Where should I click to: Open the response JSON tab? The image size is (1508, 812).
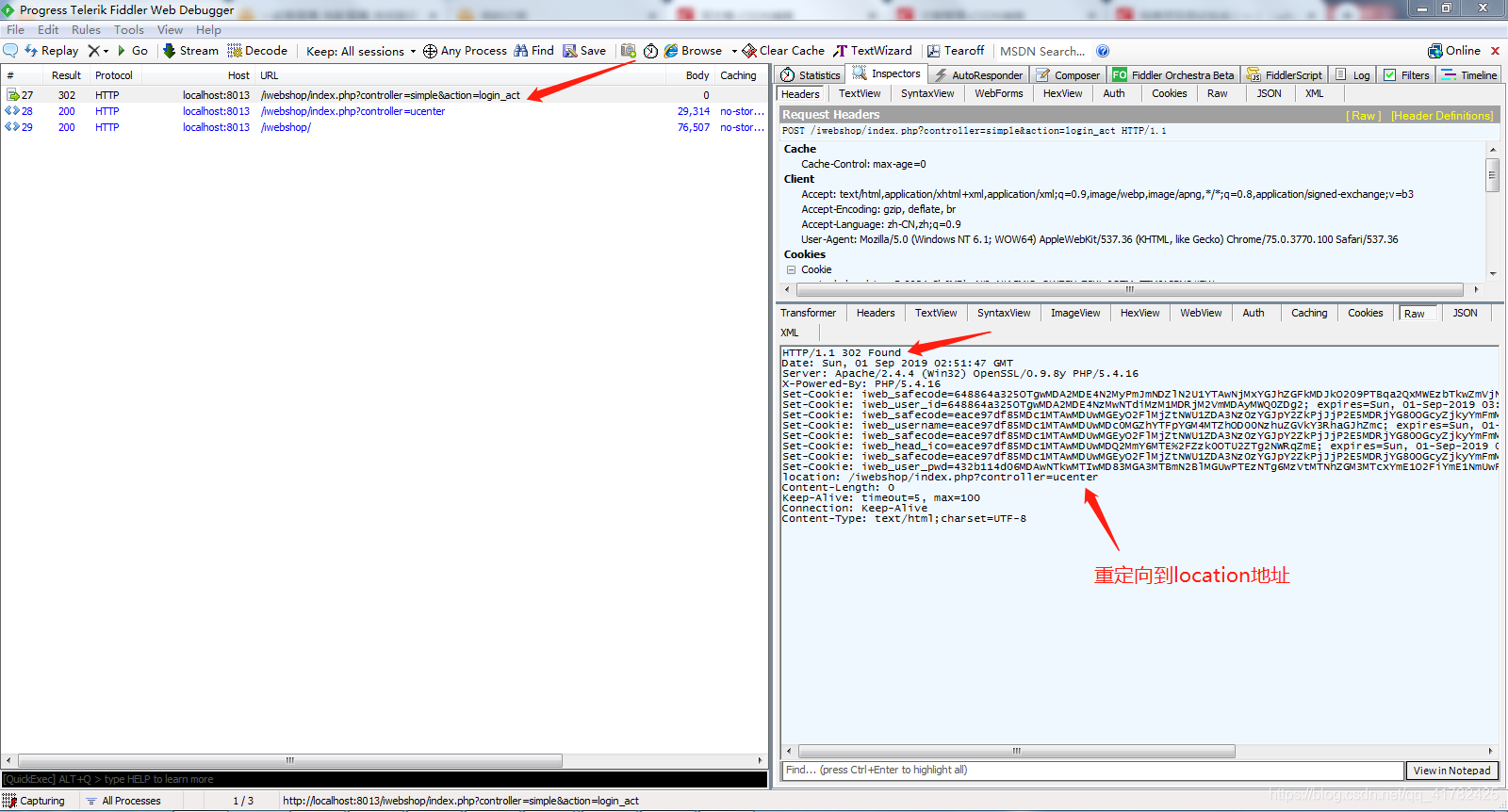[1465, 313]
